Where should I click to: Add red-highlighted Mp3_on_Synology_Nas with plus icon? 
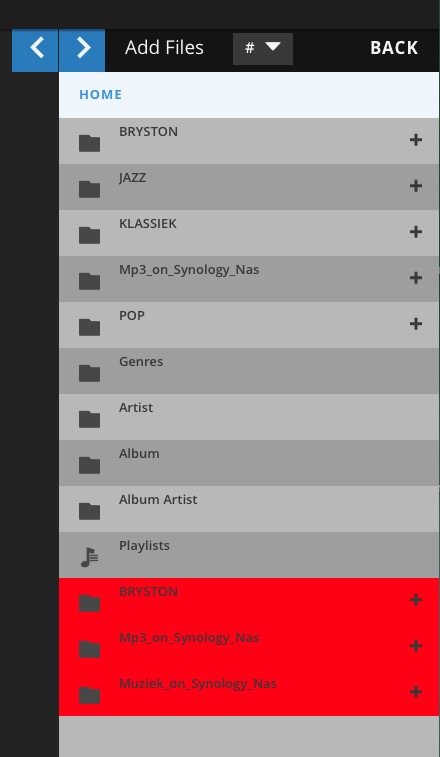pyautogui.click(x=416, y=646)
